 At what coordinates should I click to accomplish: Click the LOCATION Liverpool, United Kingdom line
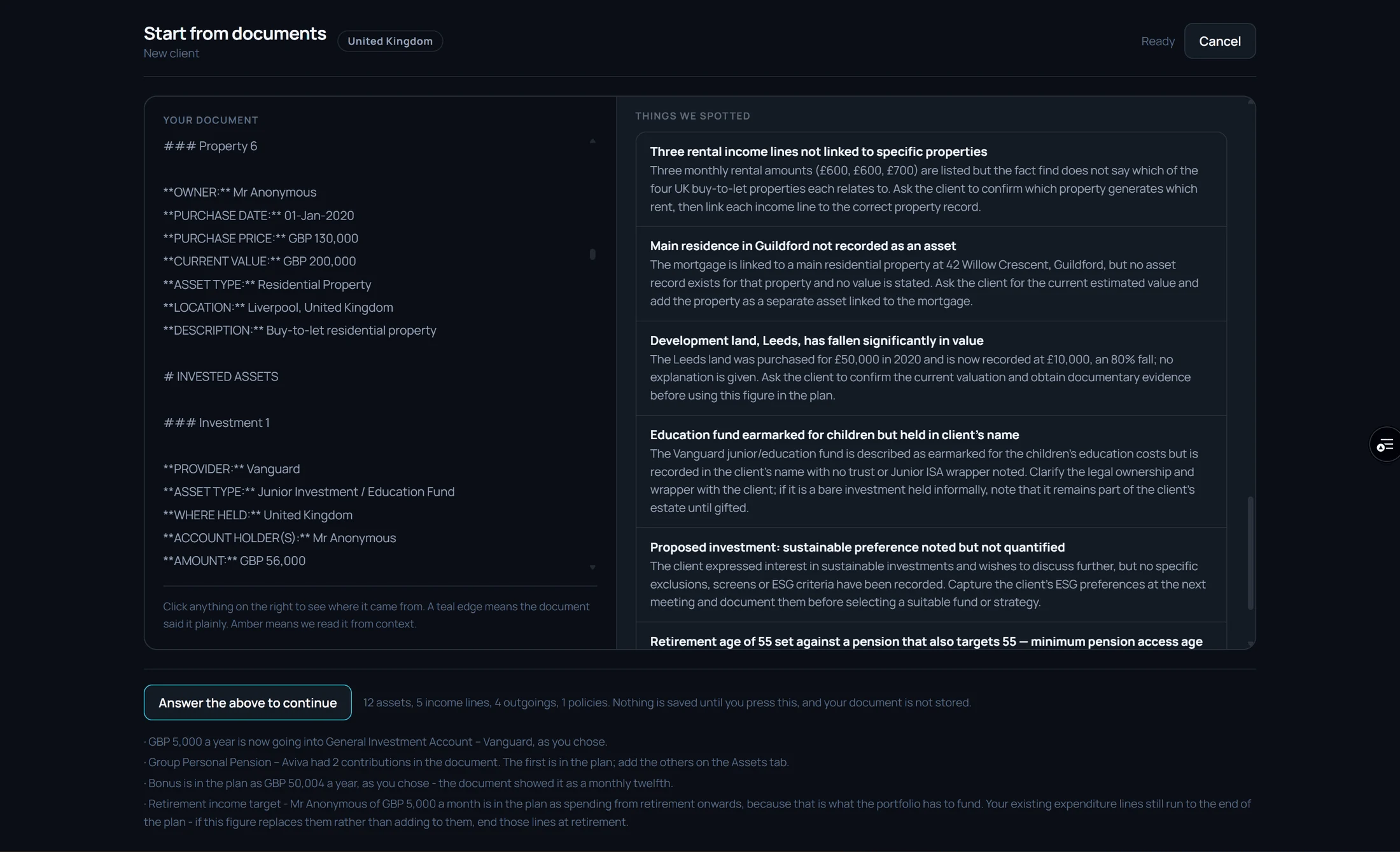(x=278, y=307)
